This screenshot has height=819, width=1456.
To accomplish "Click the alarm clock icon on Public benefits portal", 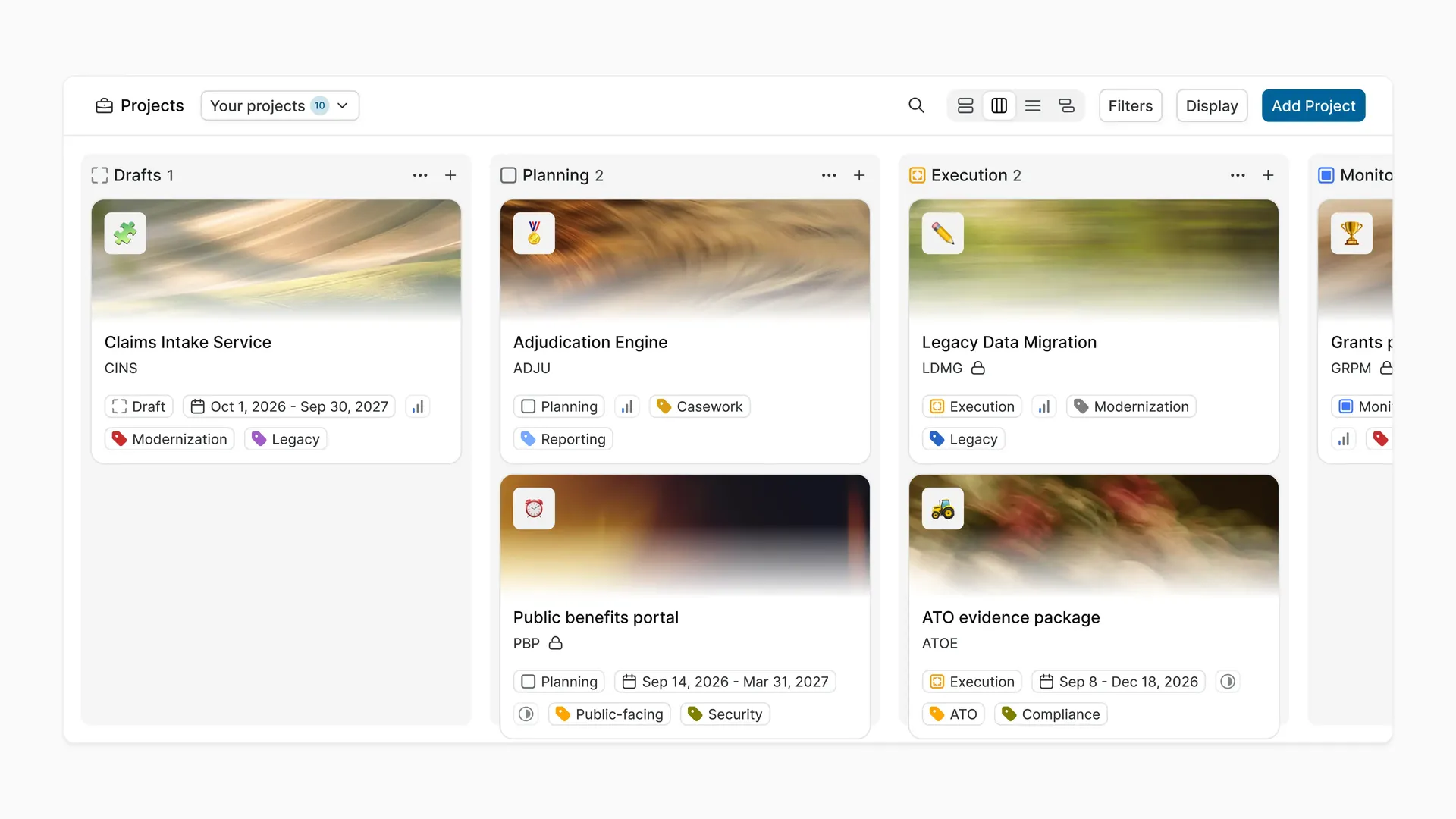I will (534, 508).
